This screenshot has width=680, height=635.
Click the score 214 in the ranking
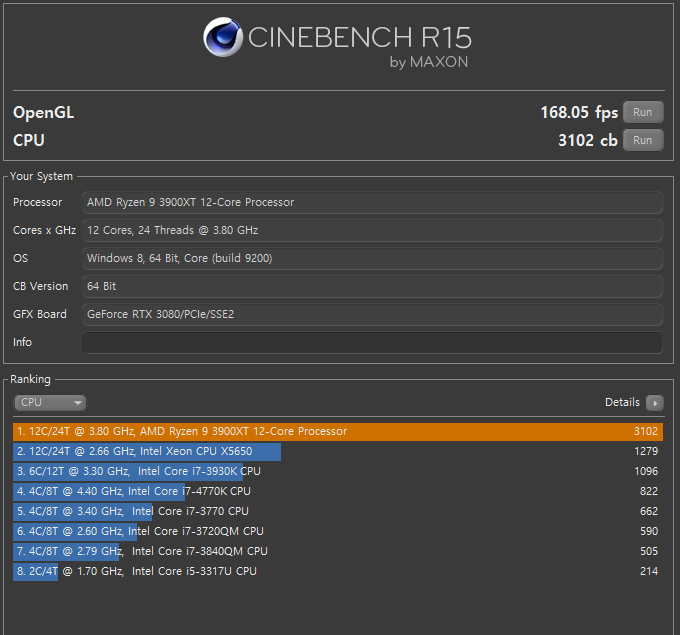pyautogui.click(x=649, y=571)
